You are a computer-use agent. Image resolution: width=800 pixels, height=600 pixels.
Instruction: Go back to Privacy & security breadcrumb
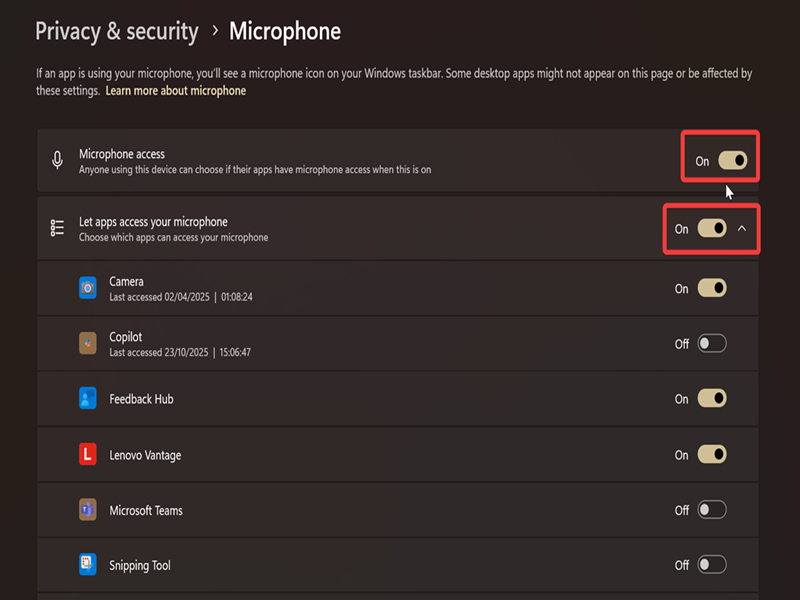click(x=117, y=32)
